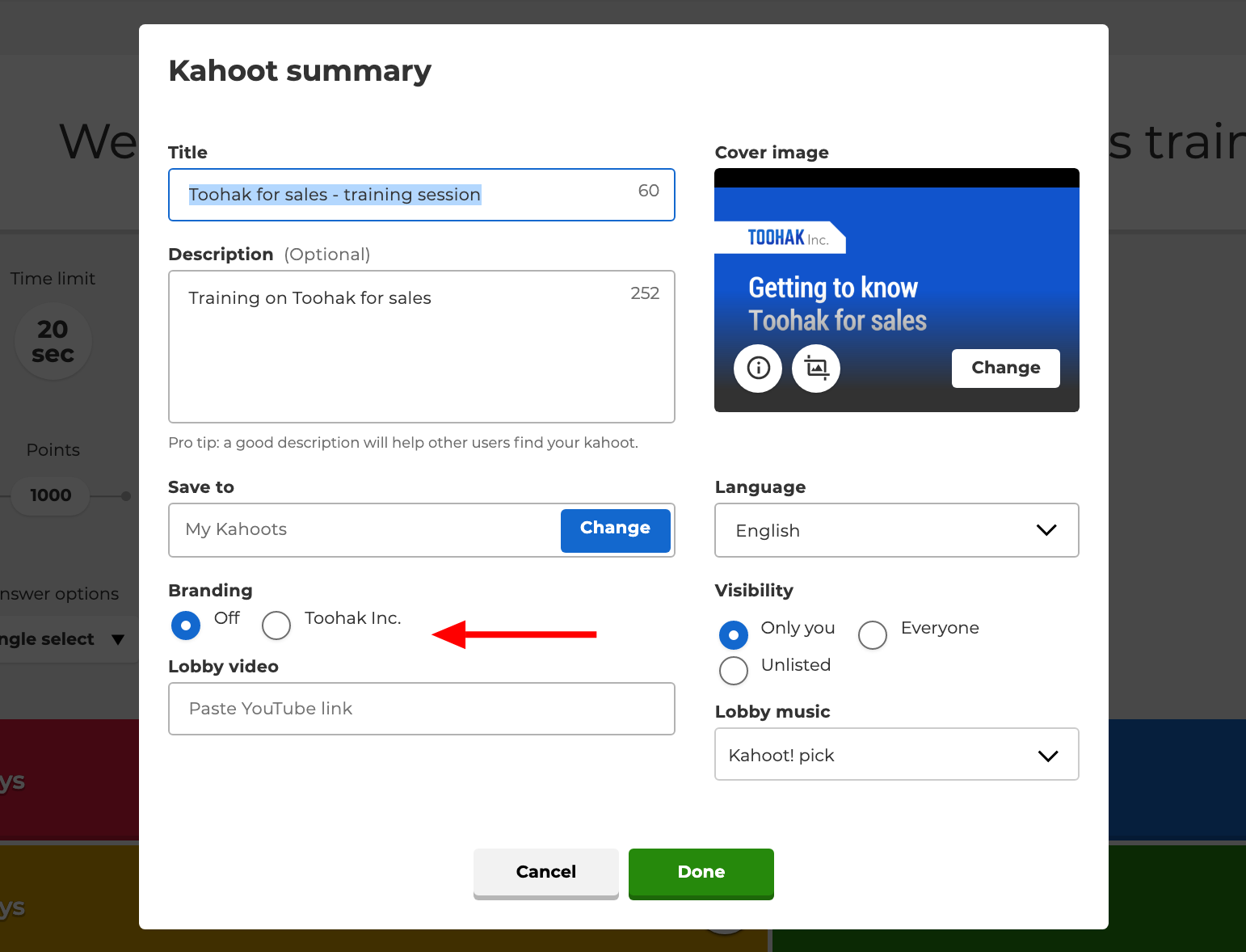Change the cover image
1246x952 pixels.
click(1006, 369)
